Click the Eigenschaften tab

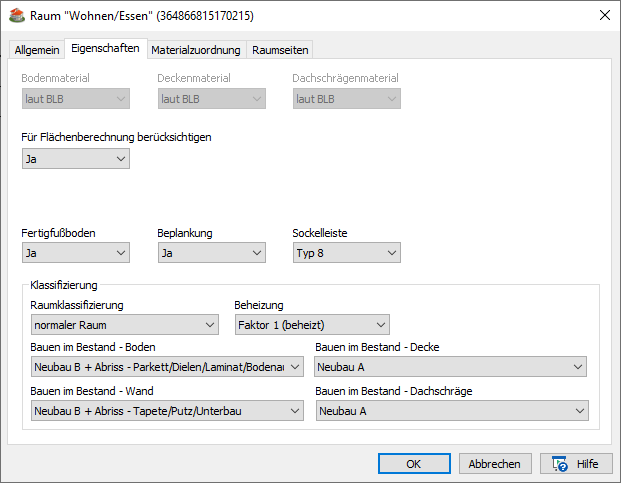click(x=105, y=48)
